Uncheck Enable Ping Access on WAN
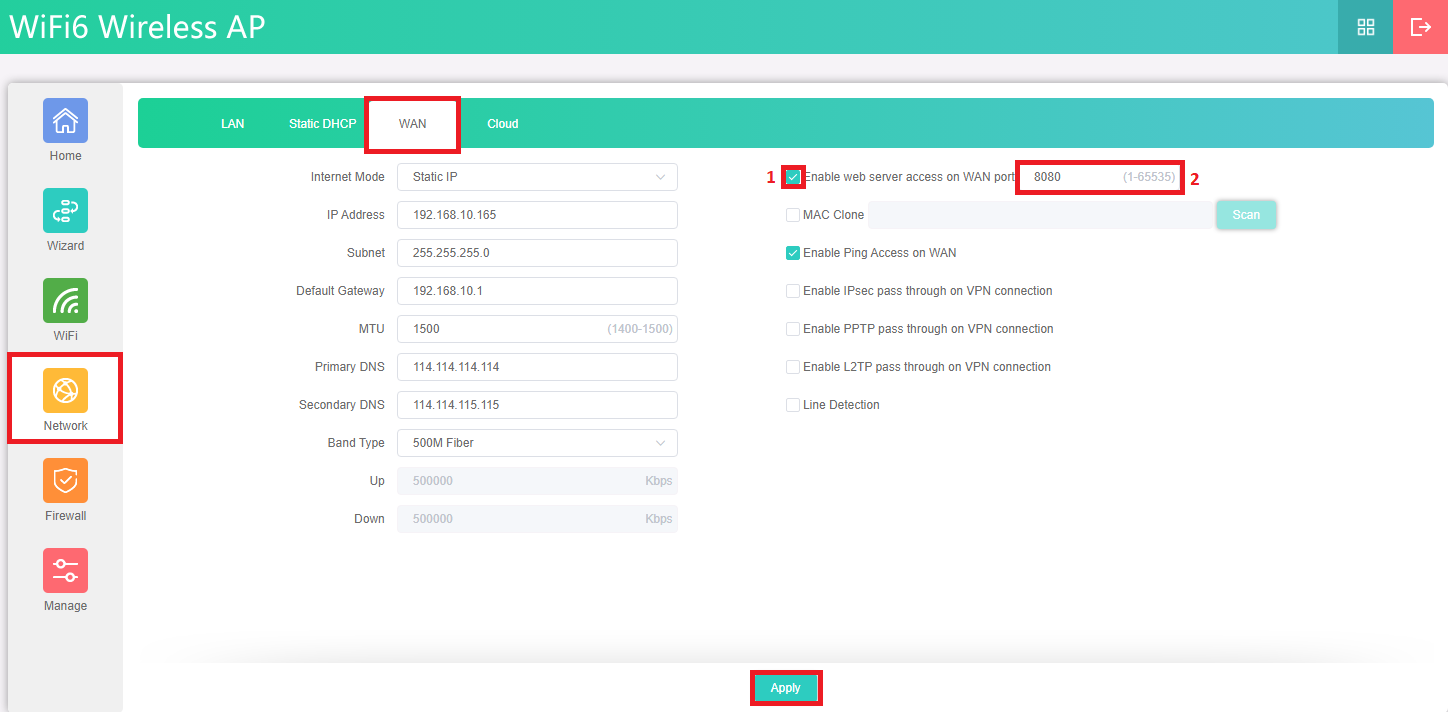Viewport: 1448px width, 712px height. (x=793, y=253)
